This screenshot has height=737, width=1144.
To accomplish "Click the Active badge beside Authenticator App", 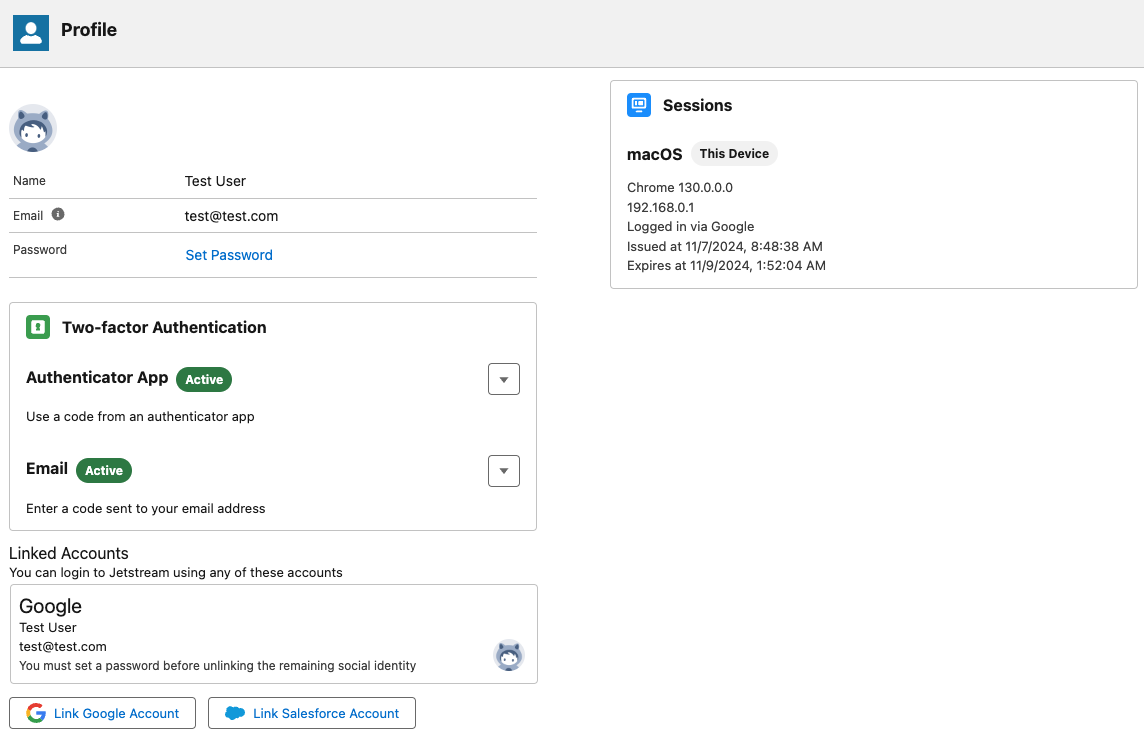I will pos(204,379).
